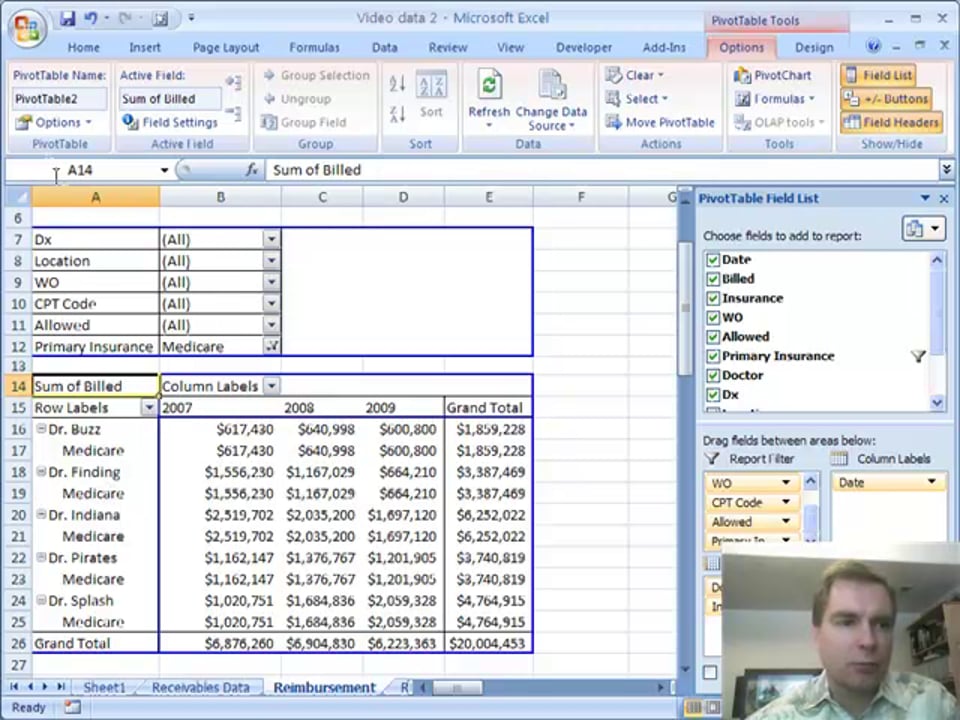
Task: Click the Office Button orb
Action: click(27, 28)
